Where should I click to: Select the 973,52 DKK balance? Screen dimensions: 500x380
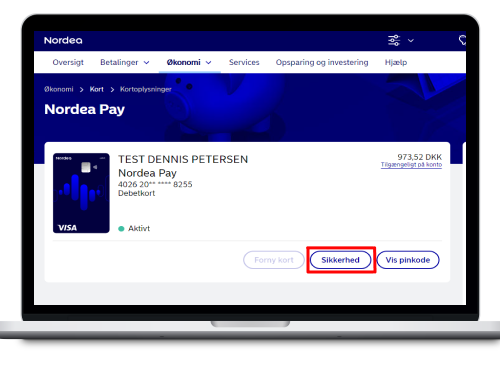tap(419, 157)
